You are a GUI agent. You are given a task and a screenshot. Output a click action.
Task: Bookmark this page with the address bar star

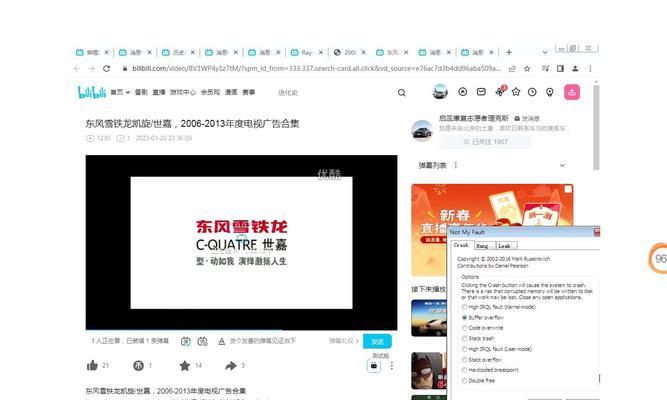(x=527, y=68)
